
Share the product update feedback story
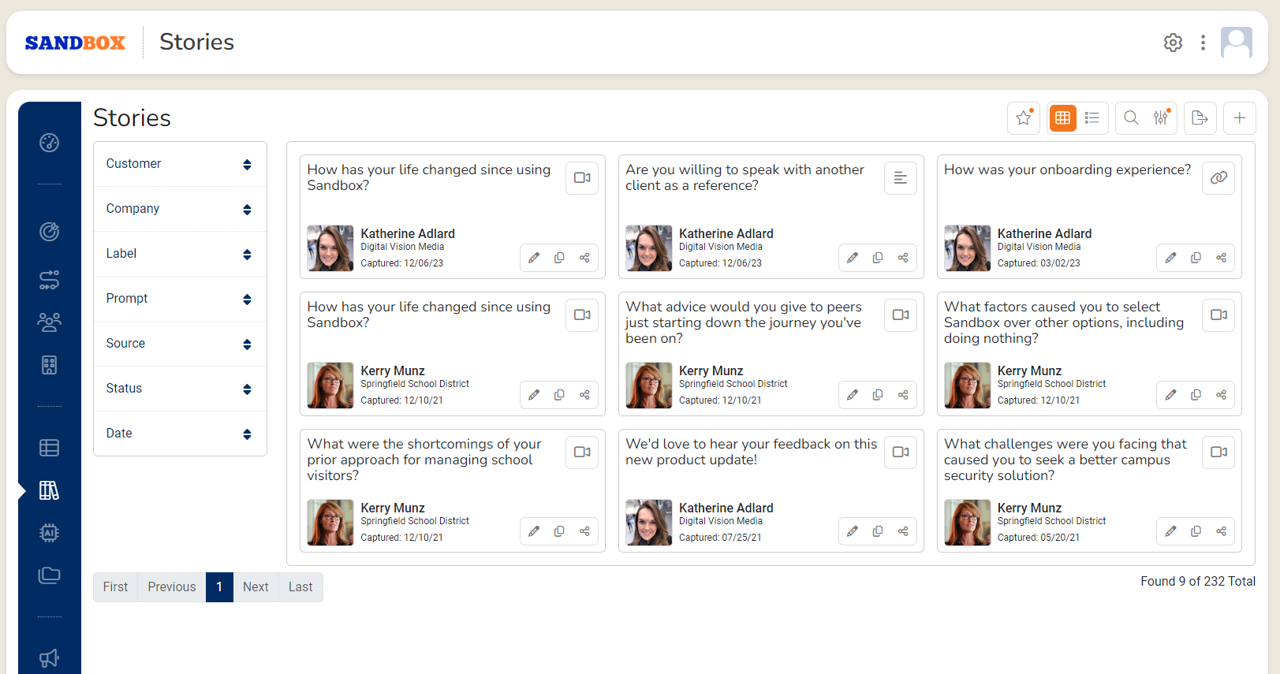click(903, 532)
